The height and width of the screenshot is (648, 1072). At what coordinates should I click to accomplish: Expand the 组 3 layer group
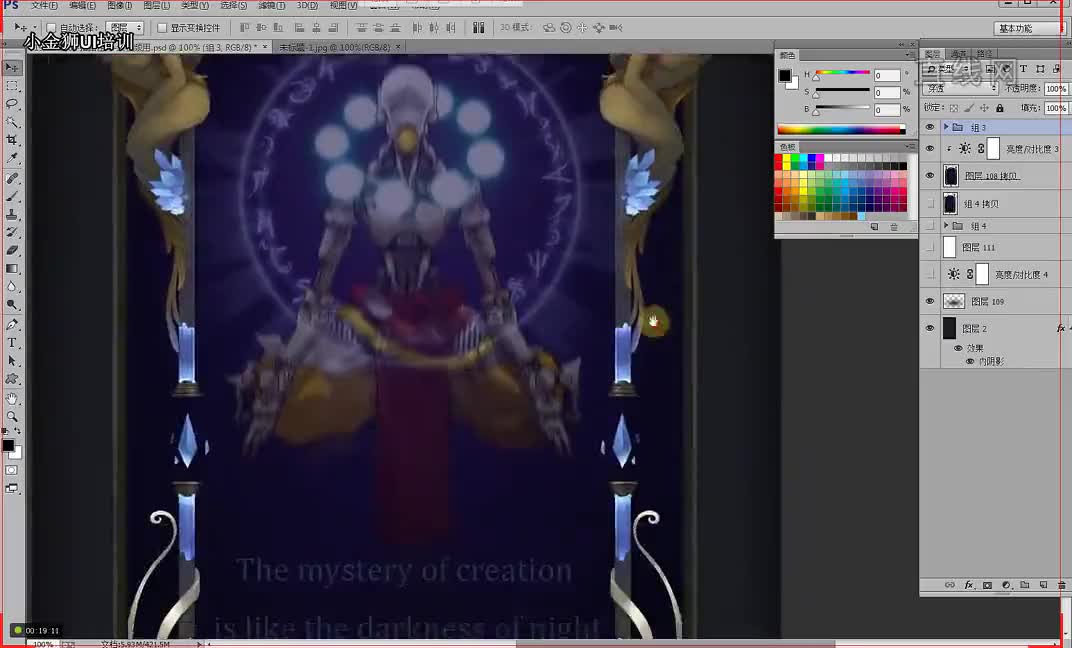coord(946,128)
